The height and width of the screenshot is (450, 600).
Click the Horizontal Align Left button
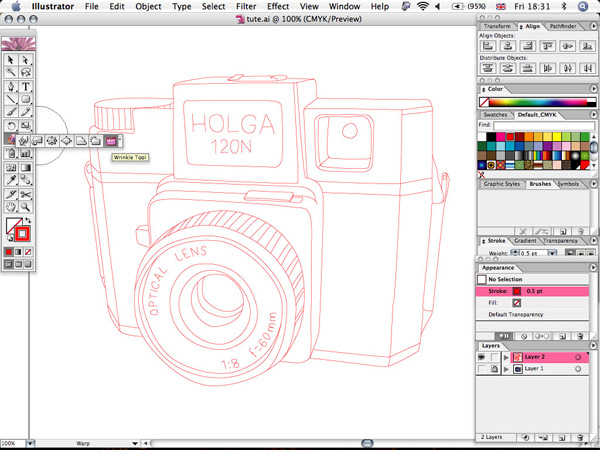pos(488,46)
